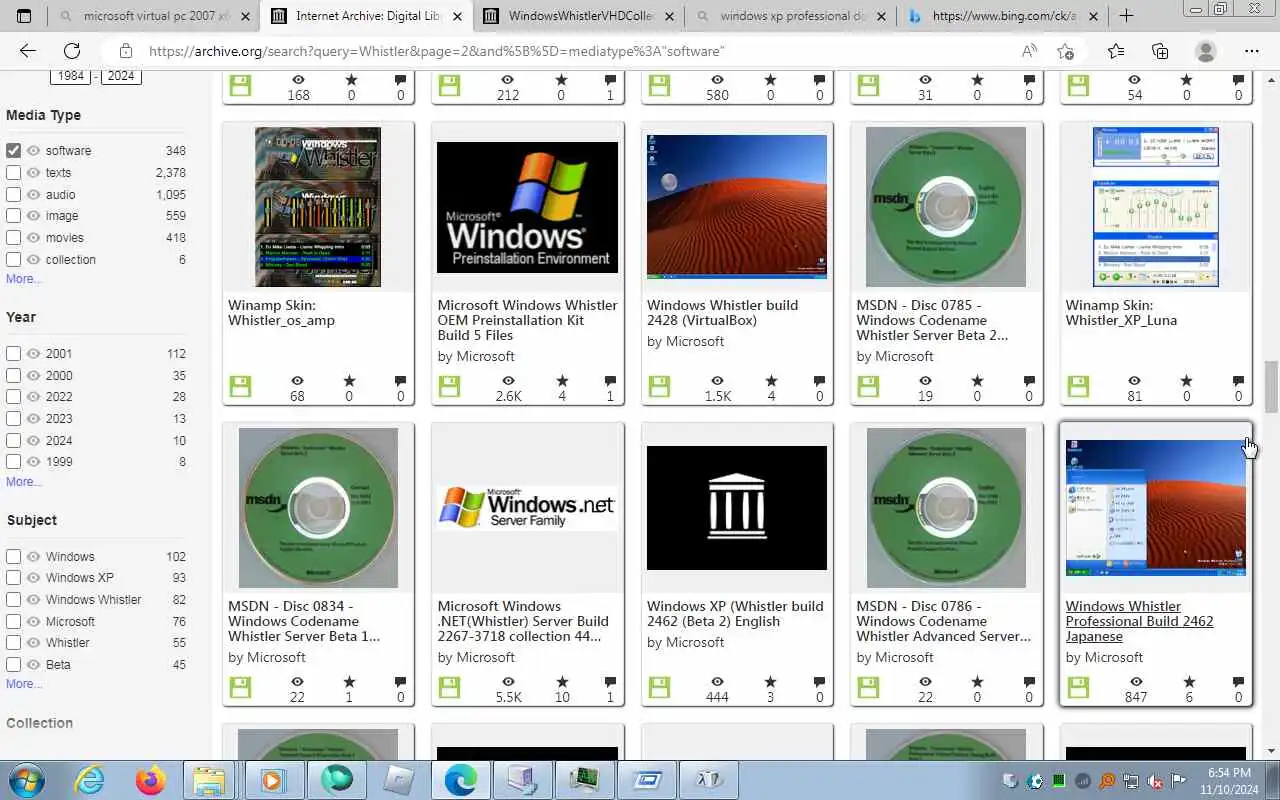Screen dimensions: 1280x800
Task: Switch to Microsoft Edge taskbar button
Action: 460,780
